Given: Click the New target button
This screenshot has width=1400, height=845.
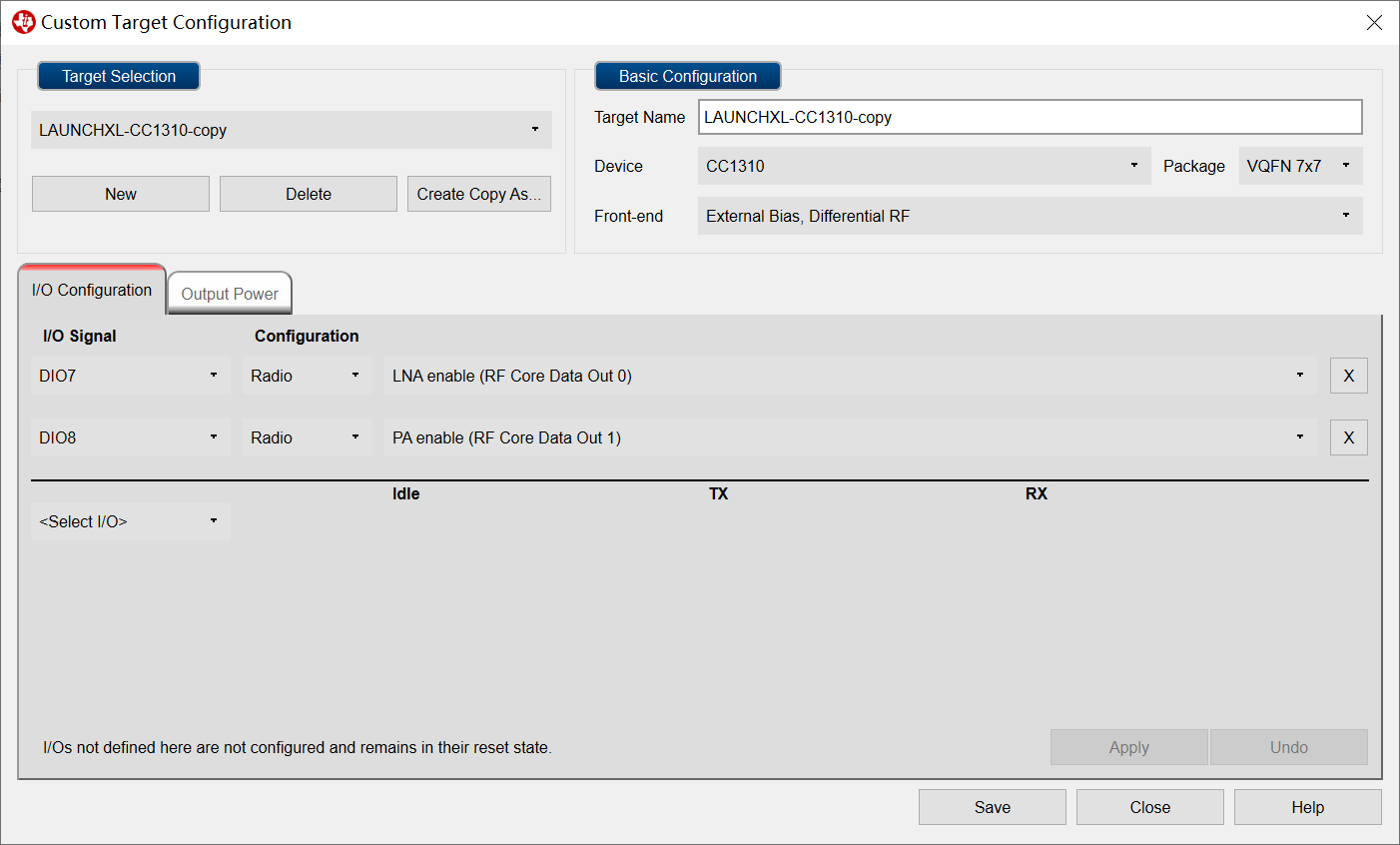Looking at the screenshot, I should (121, 194).
